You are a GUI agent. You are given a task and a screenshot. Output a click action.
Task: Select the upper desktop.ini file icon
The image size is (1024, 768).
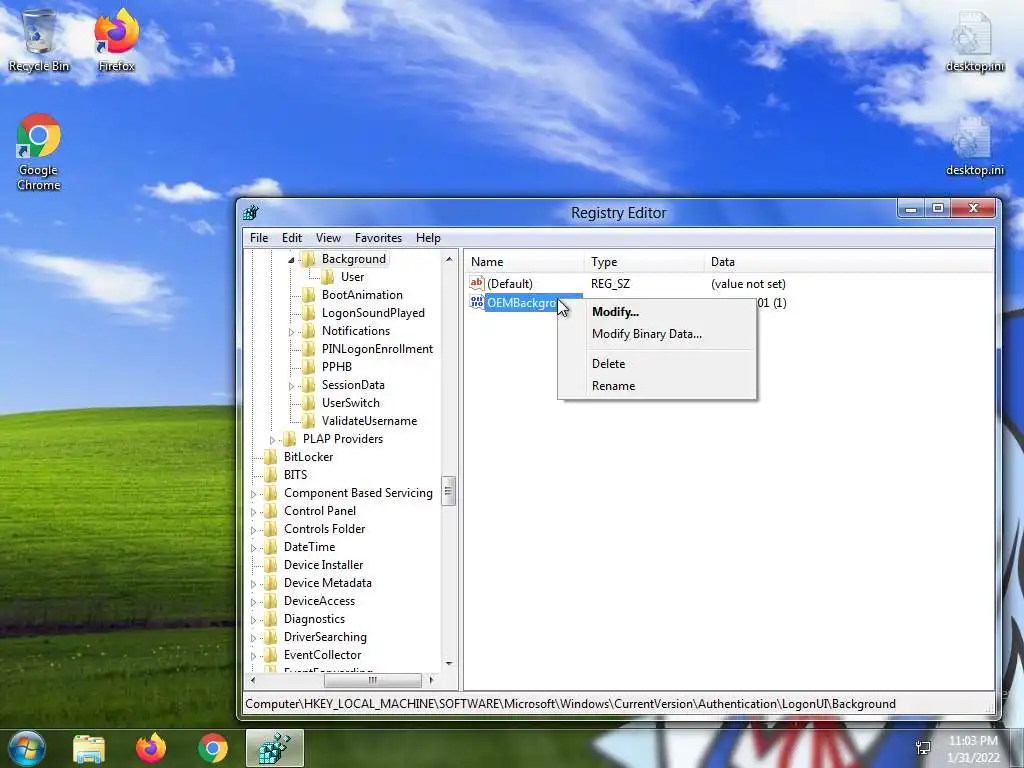[x=974, y=40]
